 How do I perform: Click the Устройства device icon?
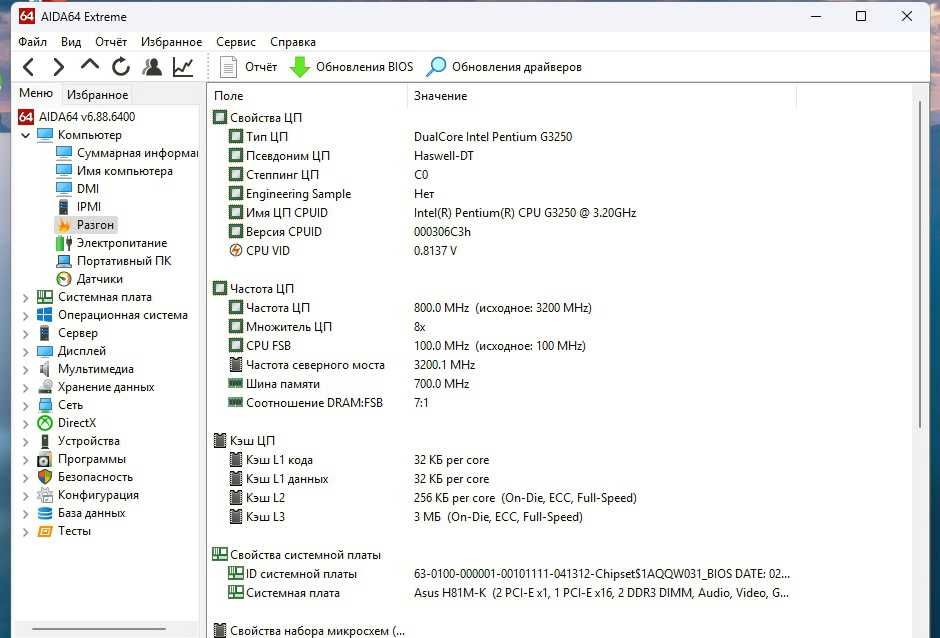pos(45,441)
